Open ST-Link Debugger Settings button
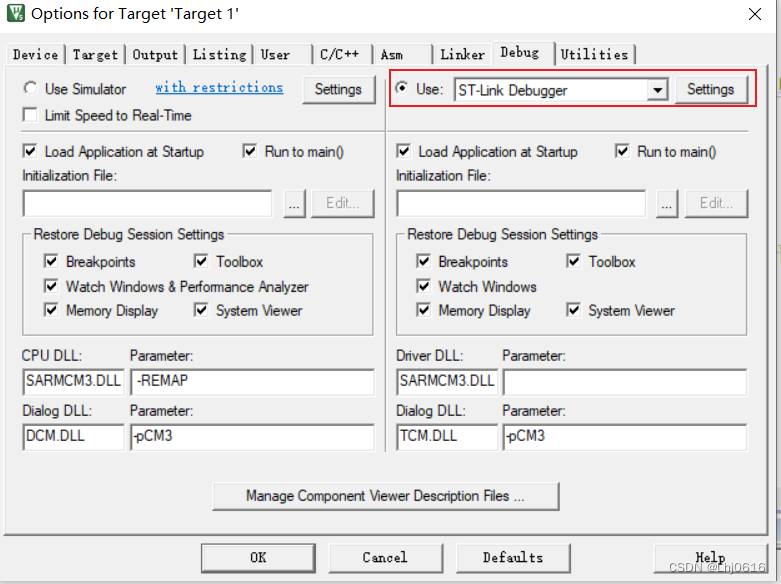Viewport: 781px width, 584px height. [711, 90]
